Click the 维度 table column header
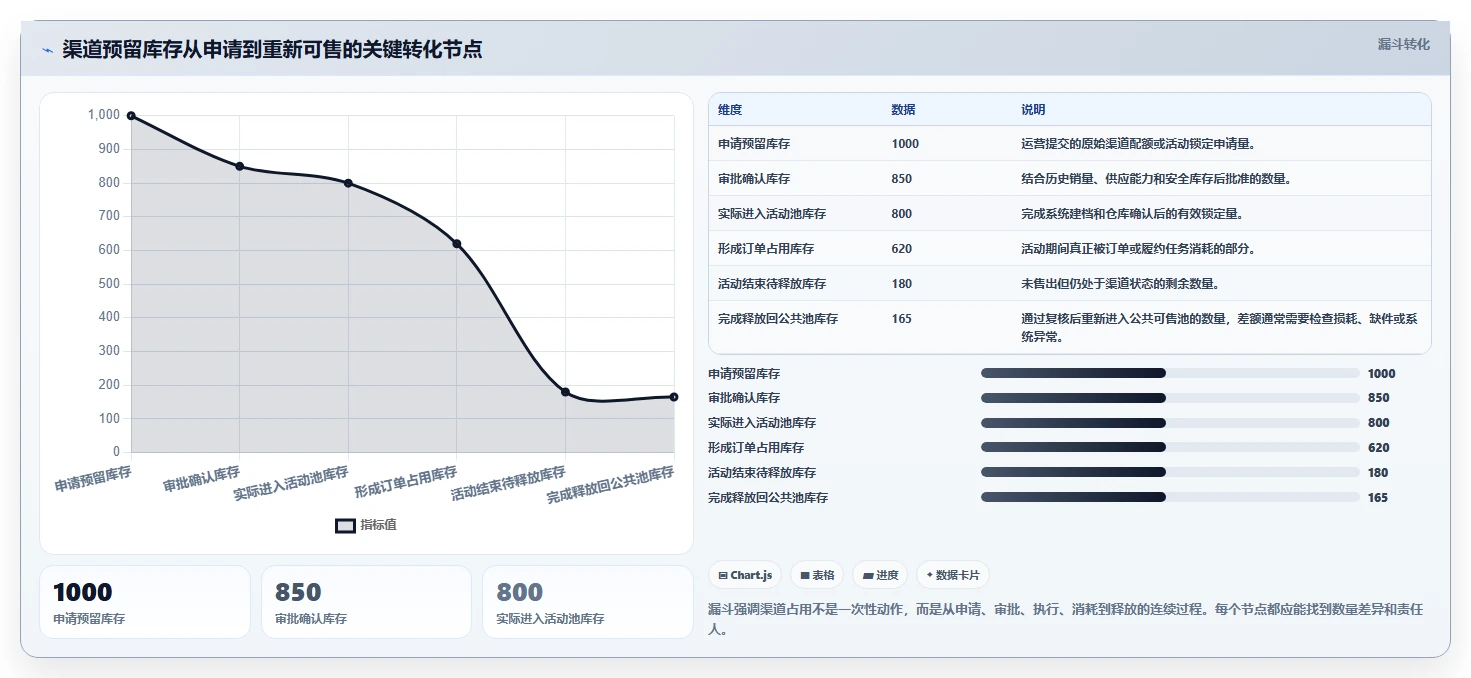The width and height of the screenshot is (1471, 678). click(730, 110)
